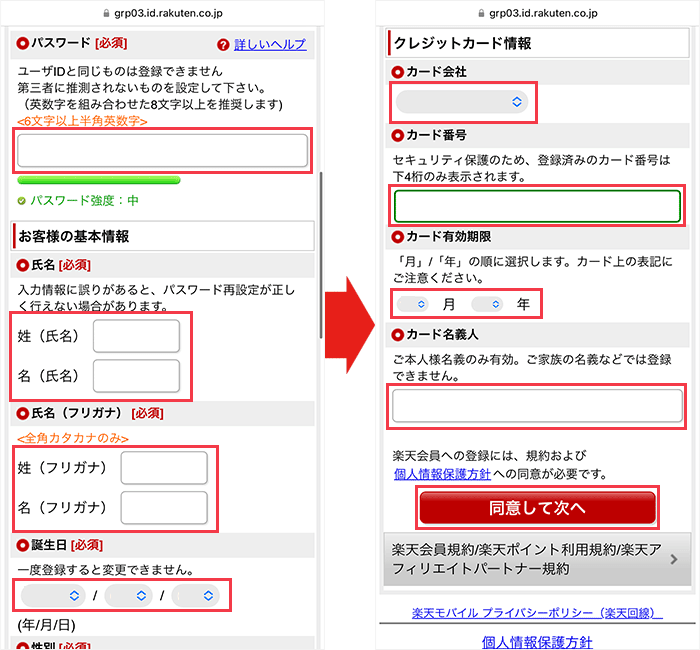Open the card expiry month dropdown

pos(412,304)
